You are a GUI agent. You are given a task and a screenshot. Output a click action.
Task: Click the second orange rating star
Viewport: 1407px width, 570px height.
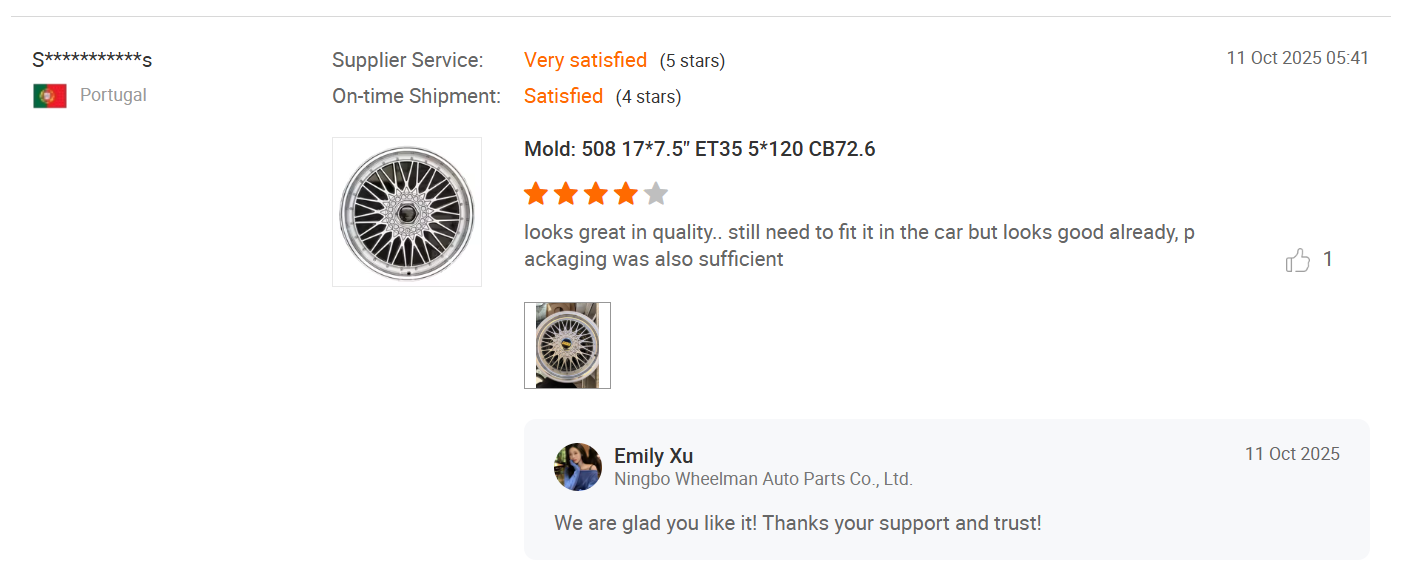tap(566, 194)
